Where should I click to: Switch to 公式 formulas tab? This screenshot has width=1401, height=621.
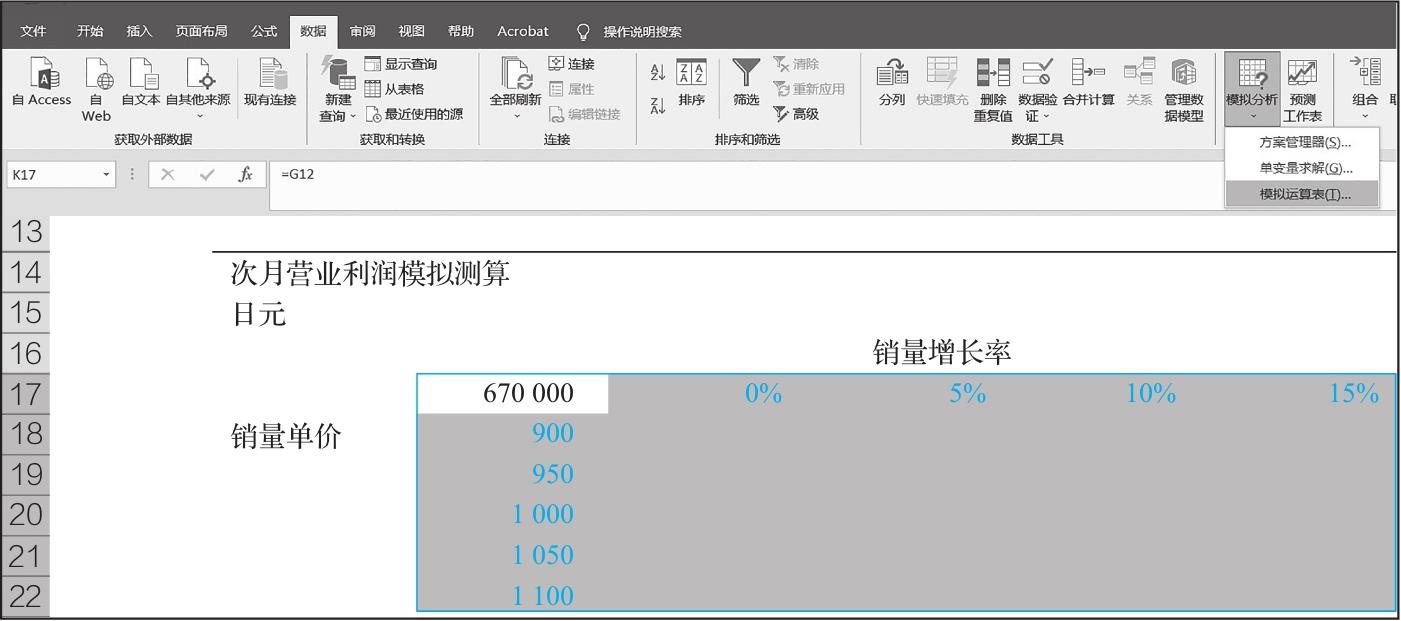coord(264,31)
